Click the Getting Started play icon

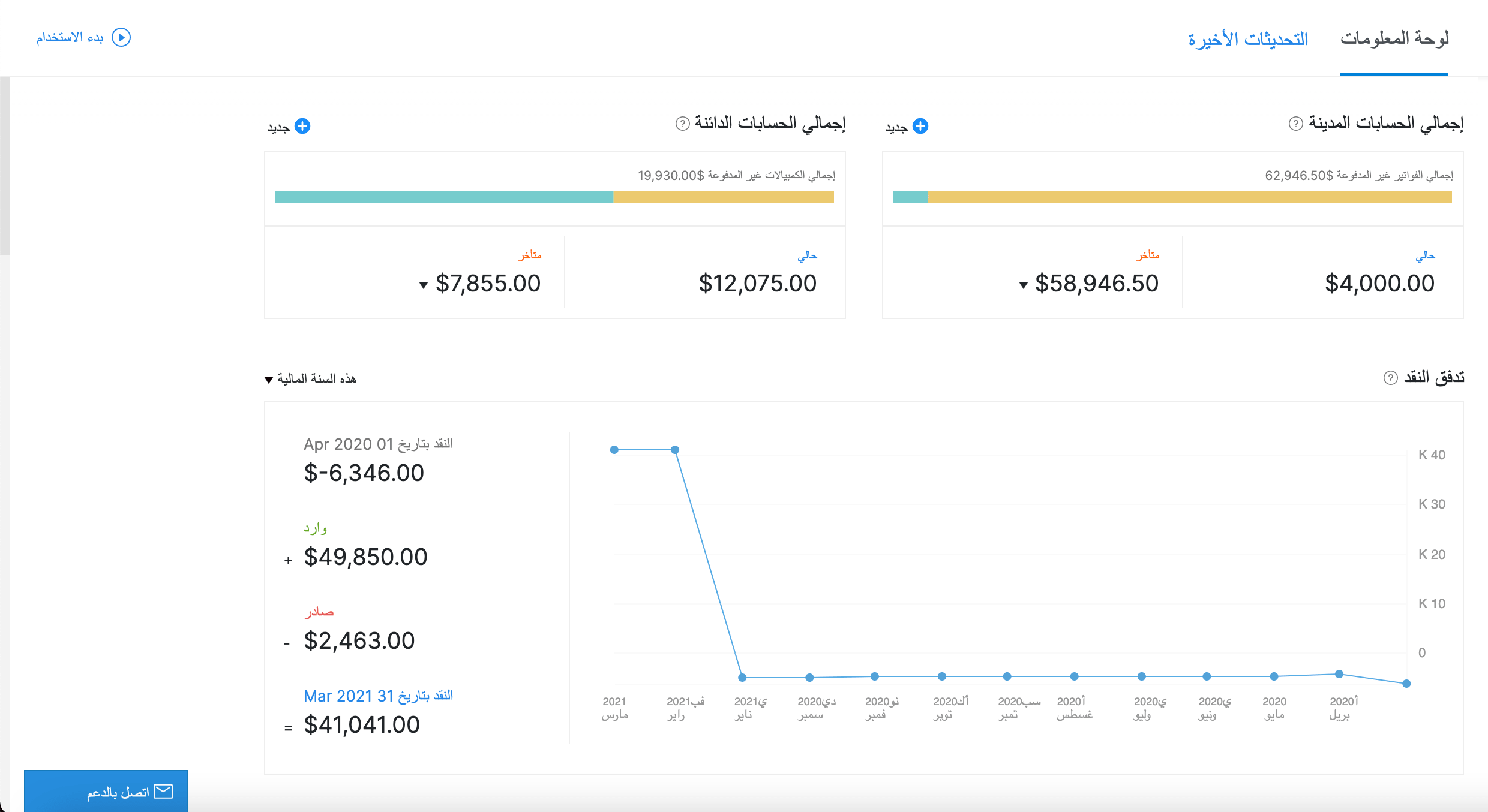121,37
